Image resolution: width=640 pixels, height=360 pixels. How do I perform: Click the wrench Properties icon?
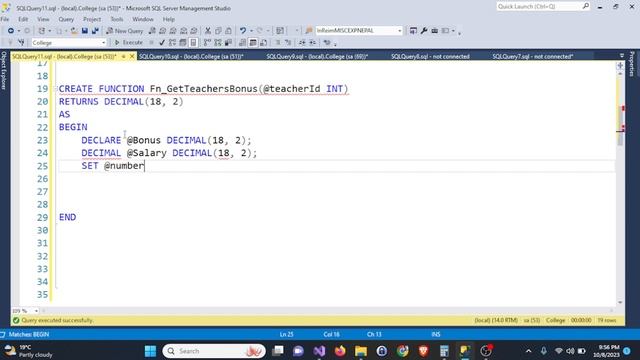click(x=424, y=31)
